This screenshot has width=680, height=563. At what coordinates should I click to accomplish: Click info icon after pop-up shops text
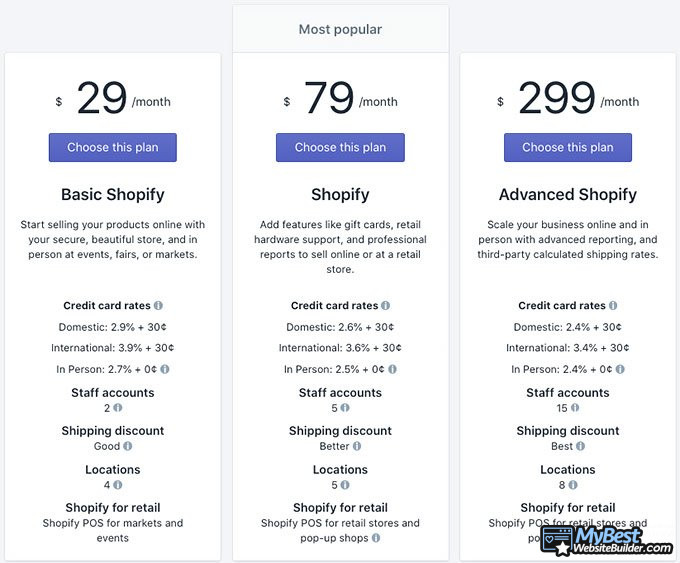(x=376, y=538)
